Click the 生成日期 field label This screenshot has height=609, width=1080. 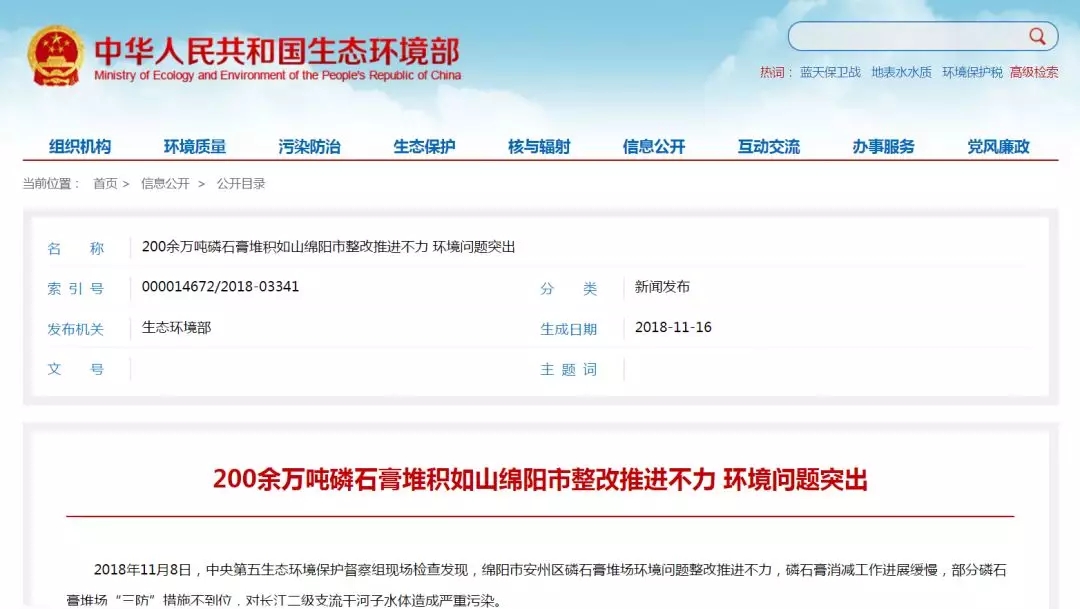pyautogui.click(x=568, y=329)
